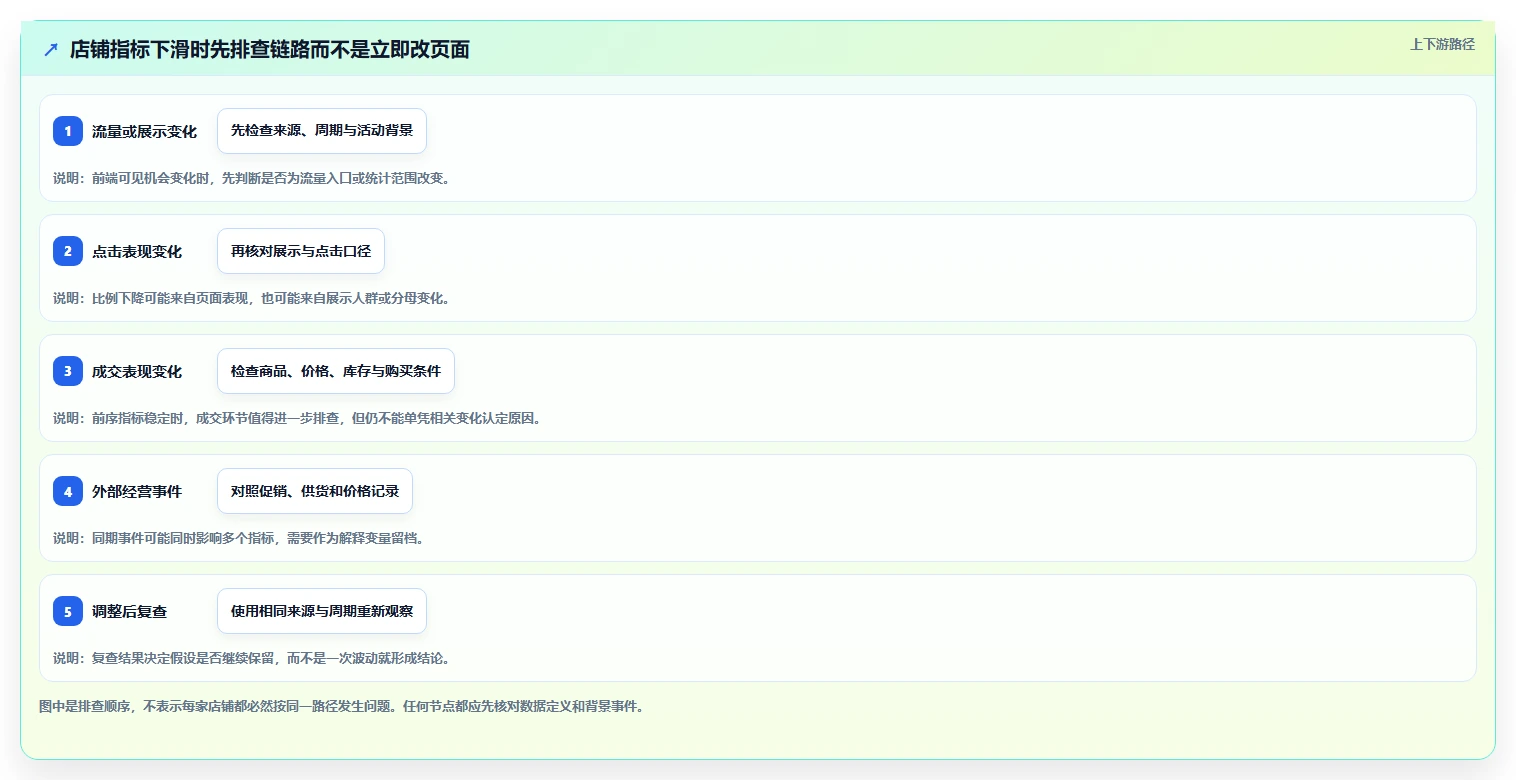Click the 使用相同来源与周期重新观察 pill
This screenshot has height=780, width=1516.
pyautogui.click(x=322, y=611)
